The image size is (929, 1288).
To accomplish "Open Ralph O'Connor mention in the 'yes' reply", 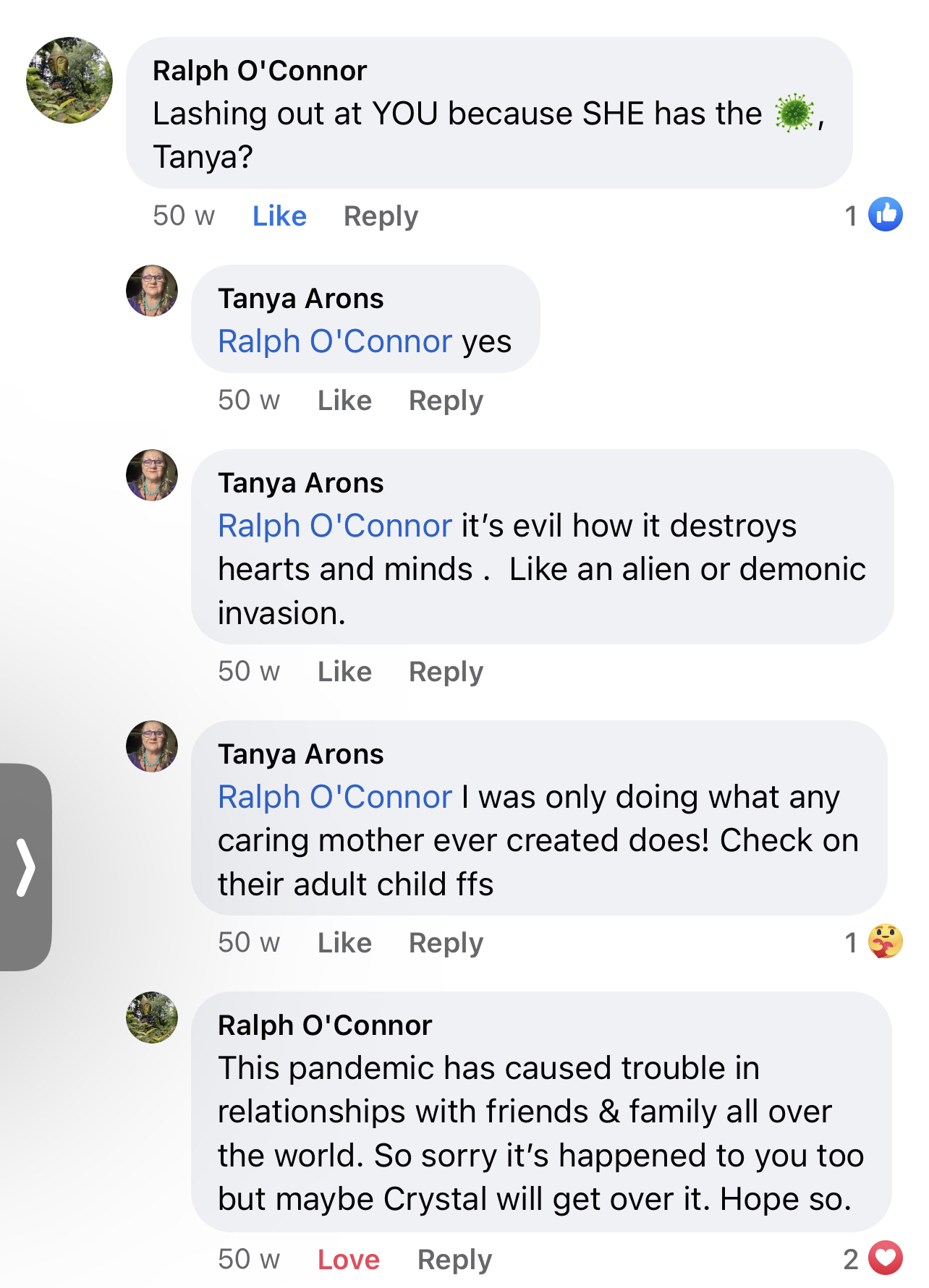I will [x=335, y=341].
